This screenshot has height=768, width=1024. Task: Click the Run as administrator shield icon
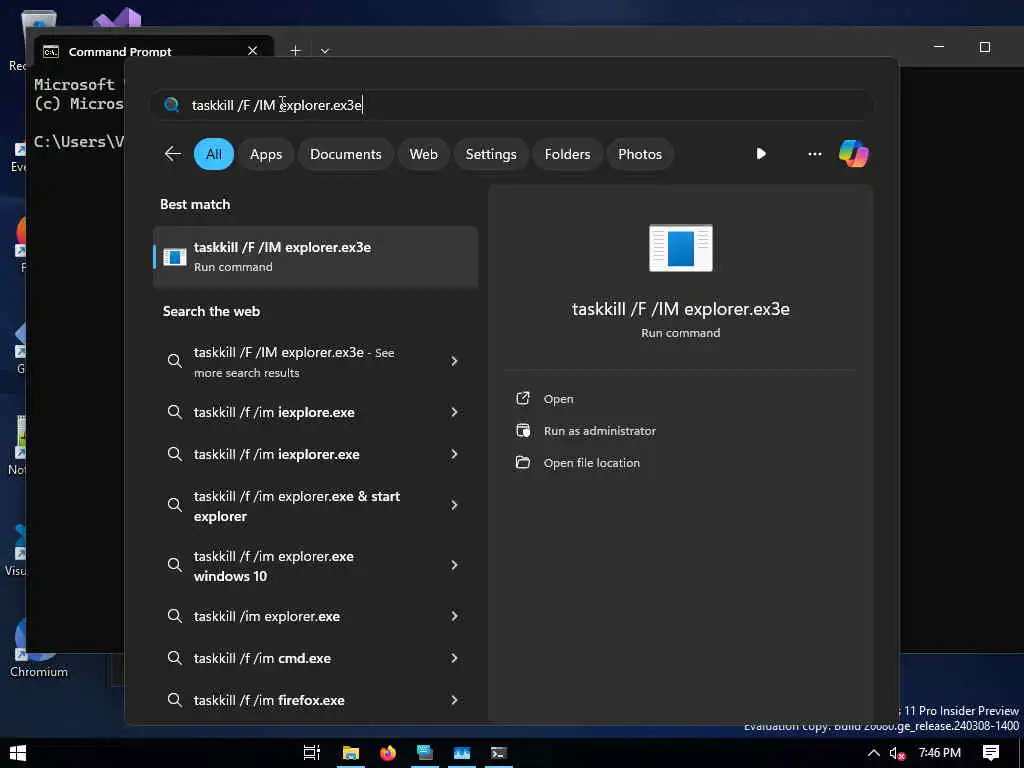click(x=523, y=430)
